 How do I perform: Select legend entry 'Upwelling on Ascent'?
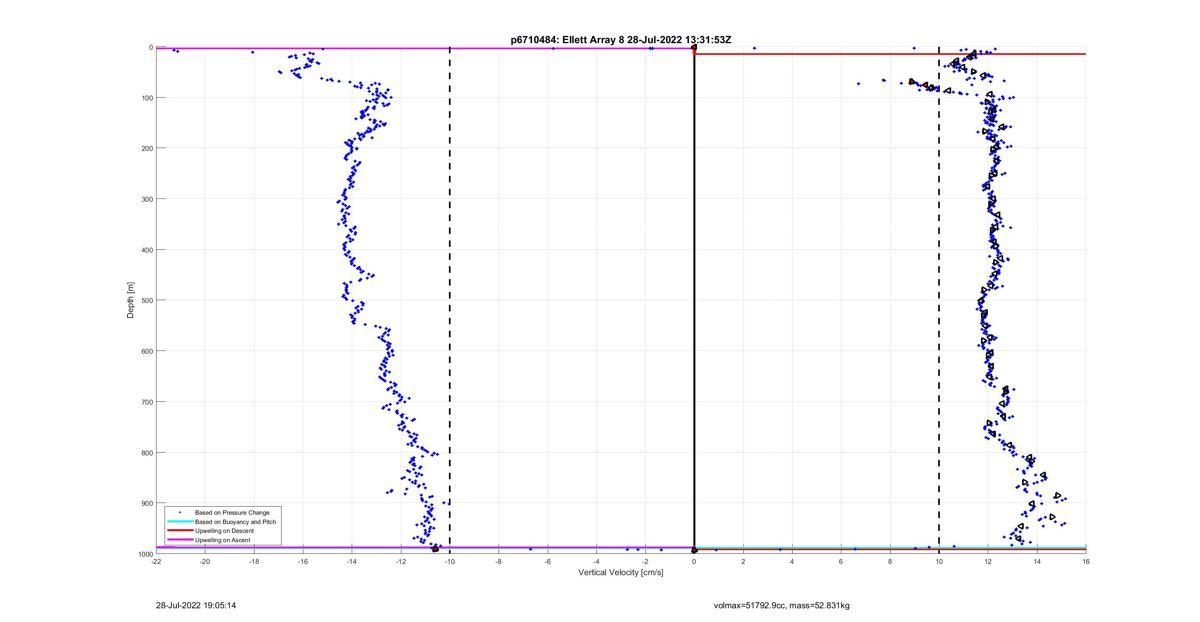[x=223, y=540]
